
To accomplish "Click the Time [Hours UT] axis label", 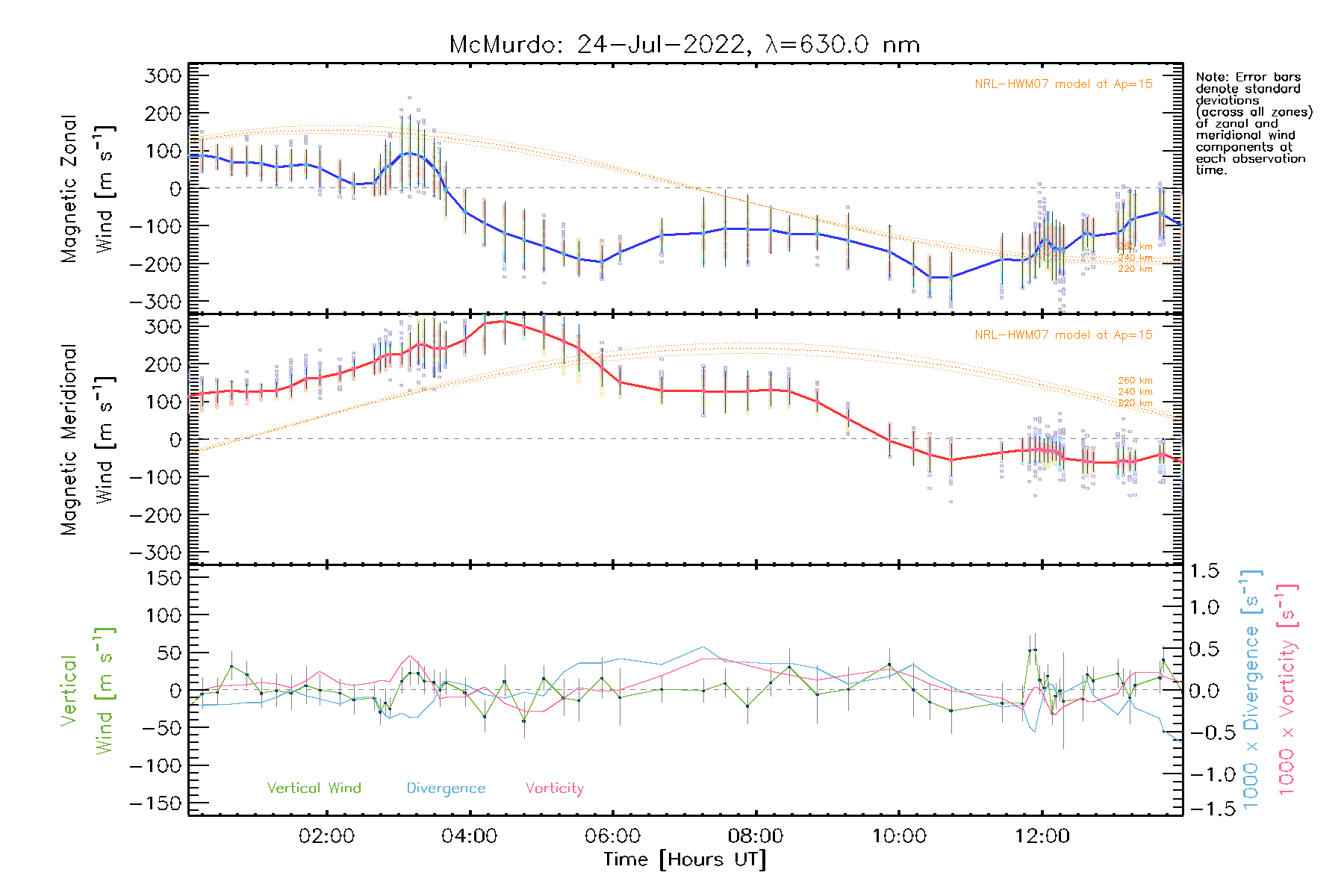I will [x=684, y=859].
